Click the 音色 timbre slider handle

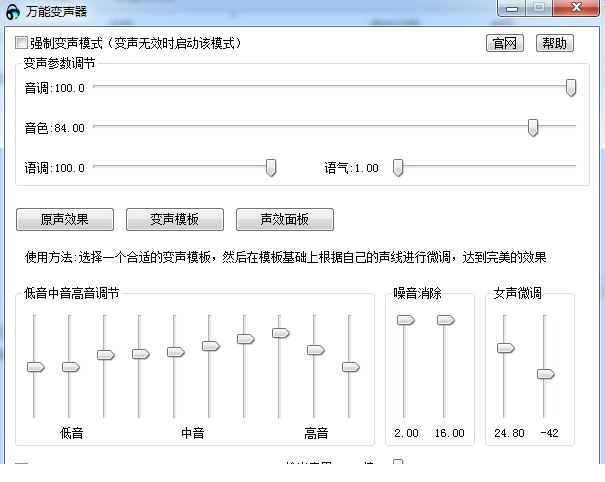coord(533,128)
